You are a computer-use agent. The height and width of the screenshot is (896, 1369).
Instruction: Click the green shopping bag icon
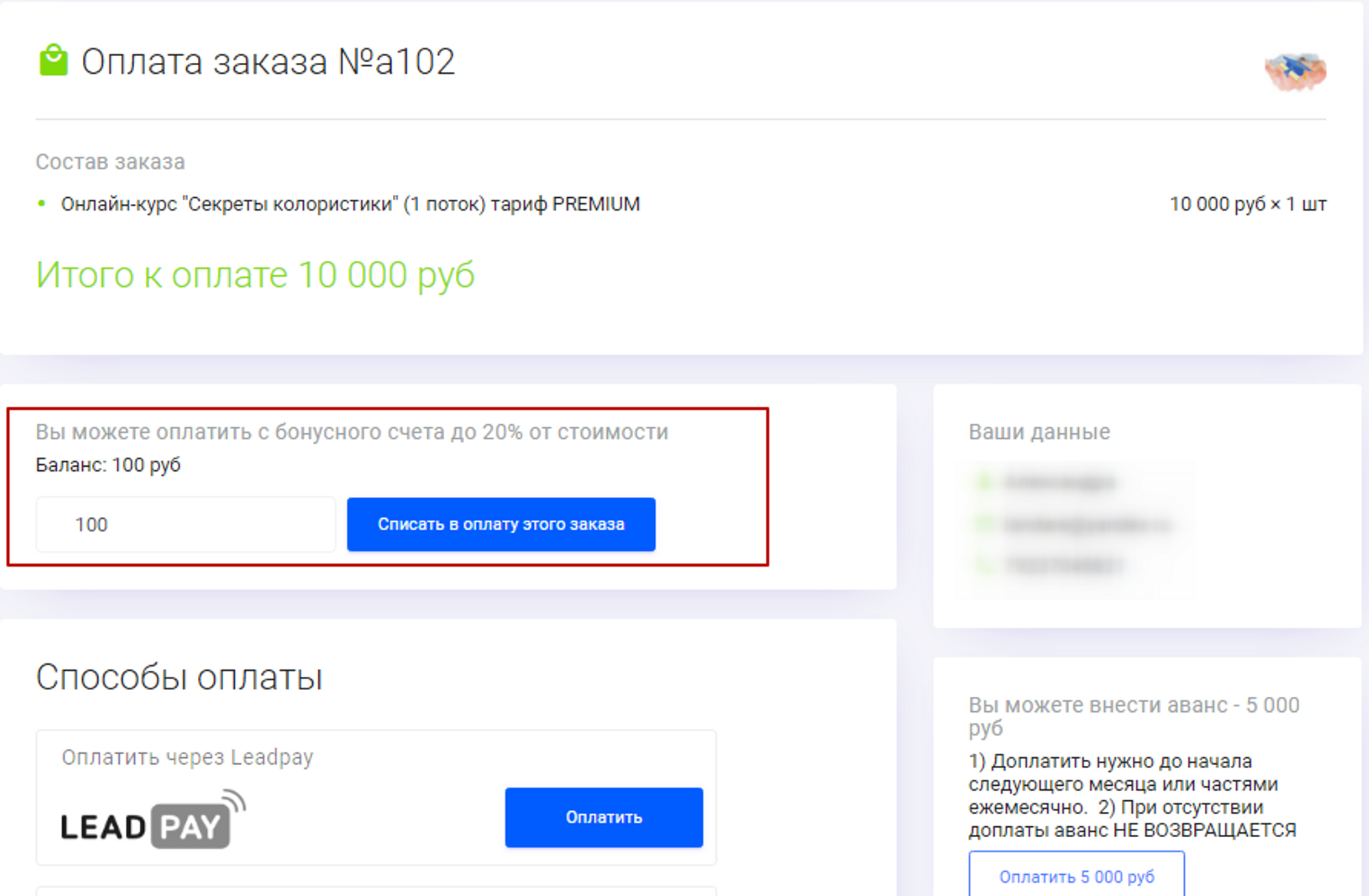pyautogui.click(x=53, y=60)
